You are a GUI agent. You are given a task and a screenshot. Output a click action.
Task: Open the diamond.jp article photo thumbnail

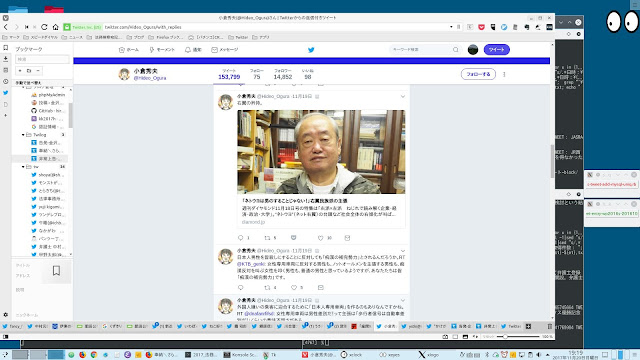pos(321,152)
